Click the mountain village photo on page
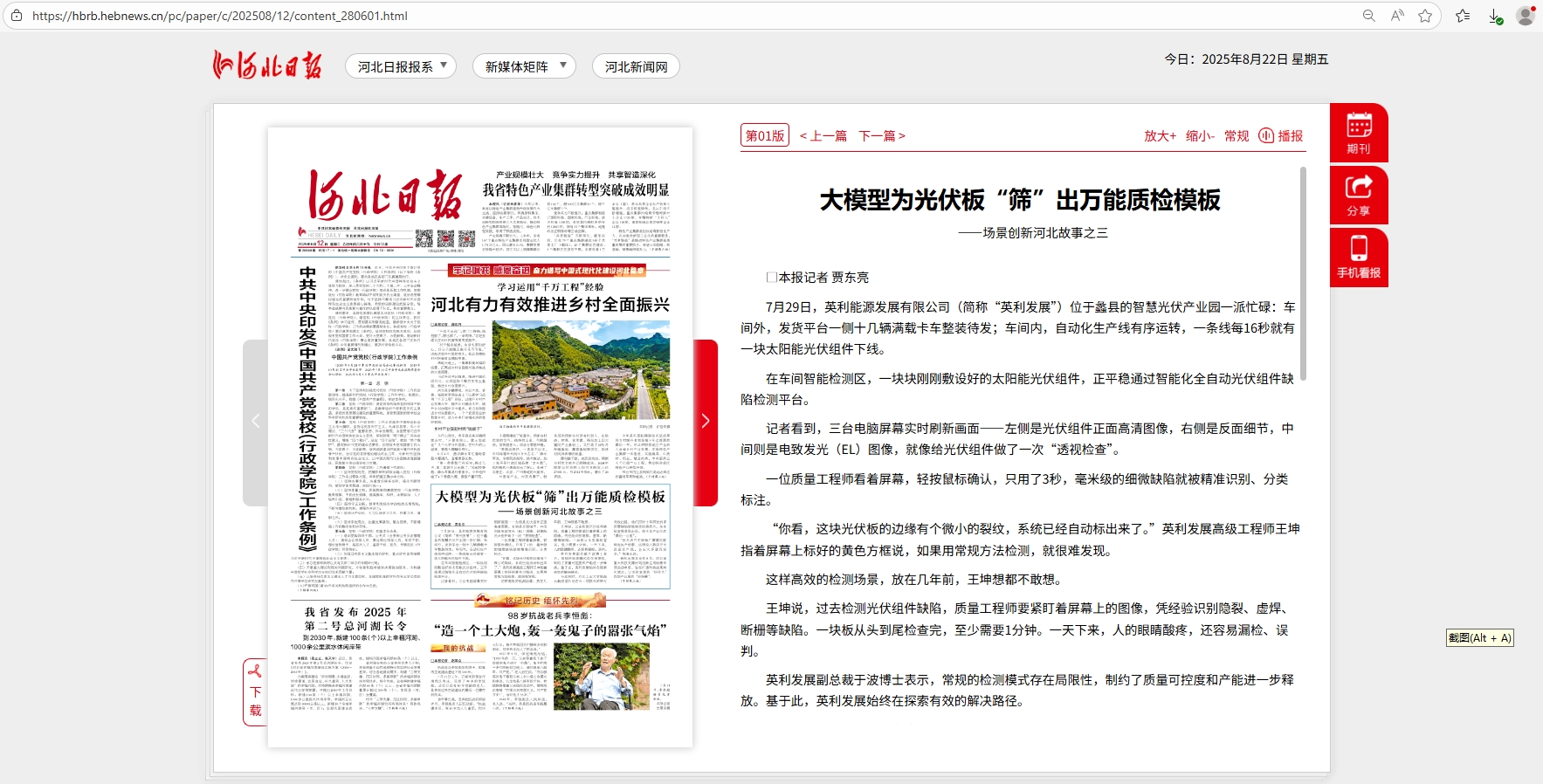 582,370
